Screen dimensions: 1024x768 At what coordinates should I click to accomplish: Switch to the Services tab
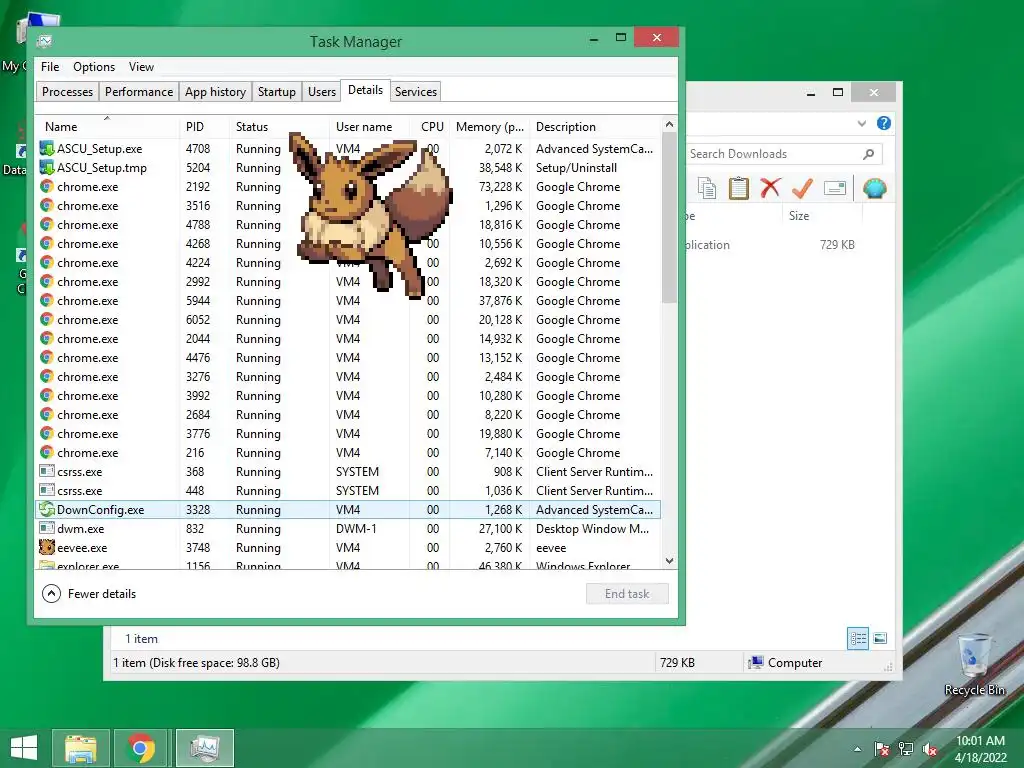point(415,91)
